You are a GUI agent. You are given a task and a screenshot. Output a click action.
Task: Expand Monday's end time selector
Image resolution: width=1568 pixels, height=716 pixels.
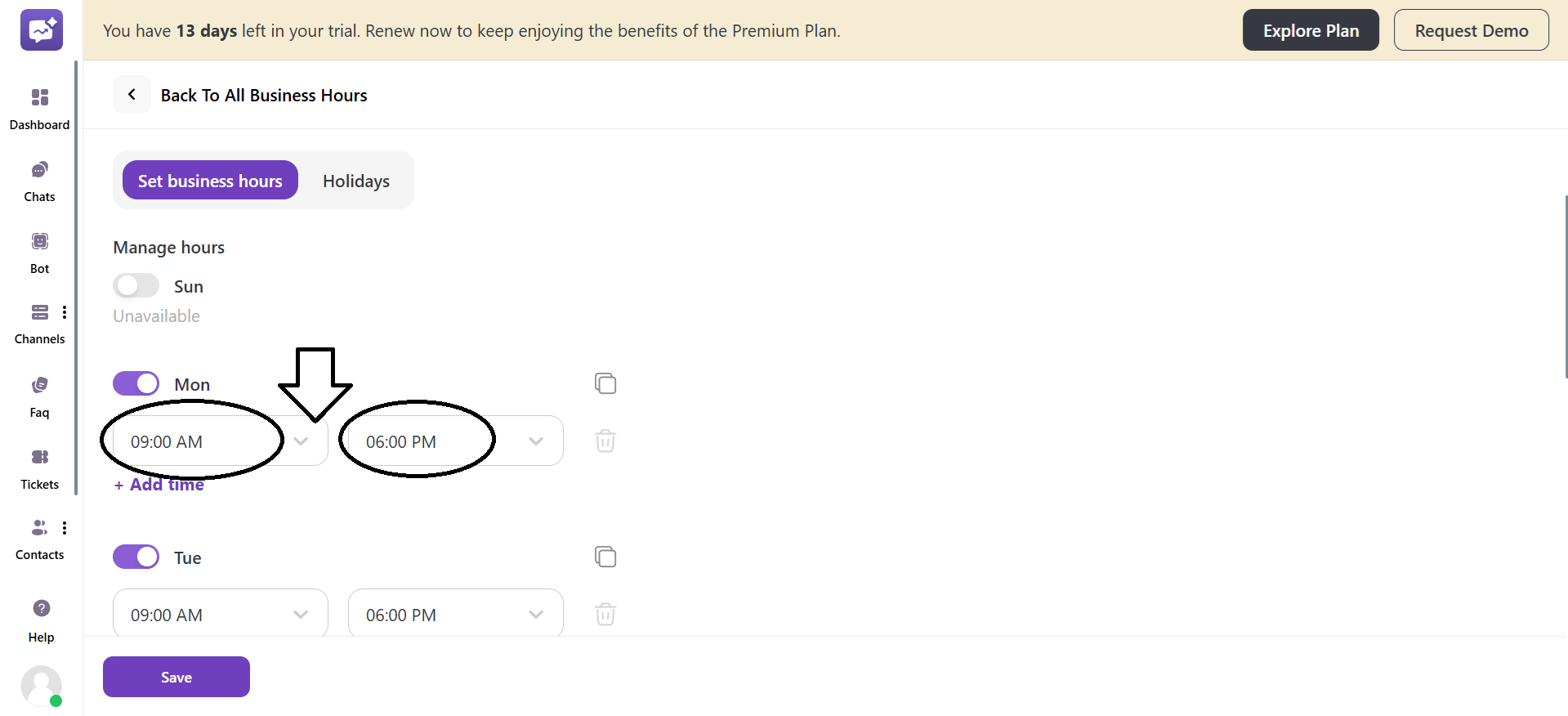tap(536, 441)
